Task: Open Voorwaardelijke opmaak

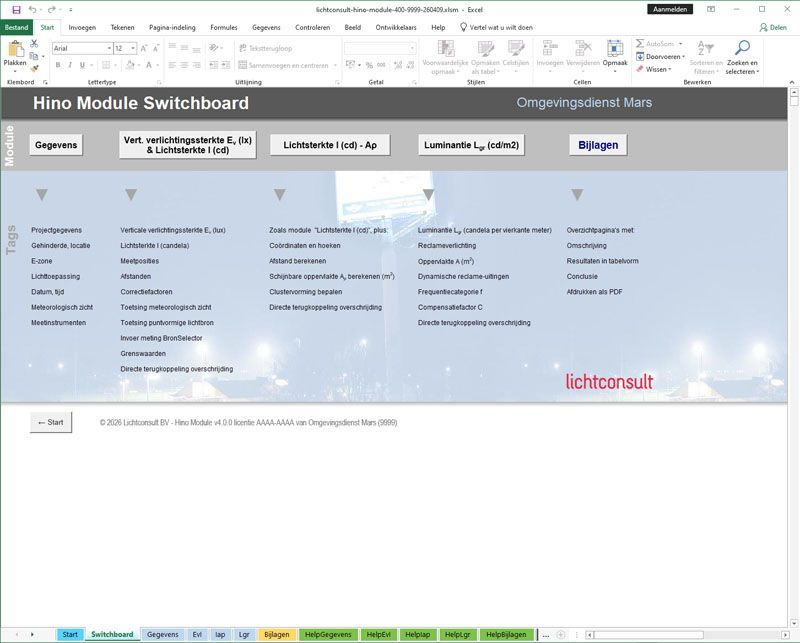Action: pos(446,57)
